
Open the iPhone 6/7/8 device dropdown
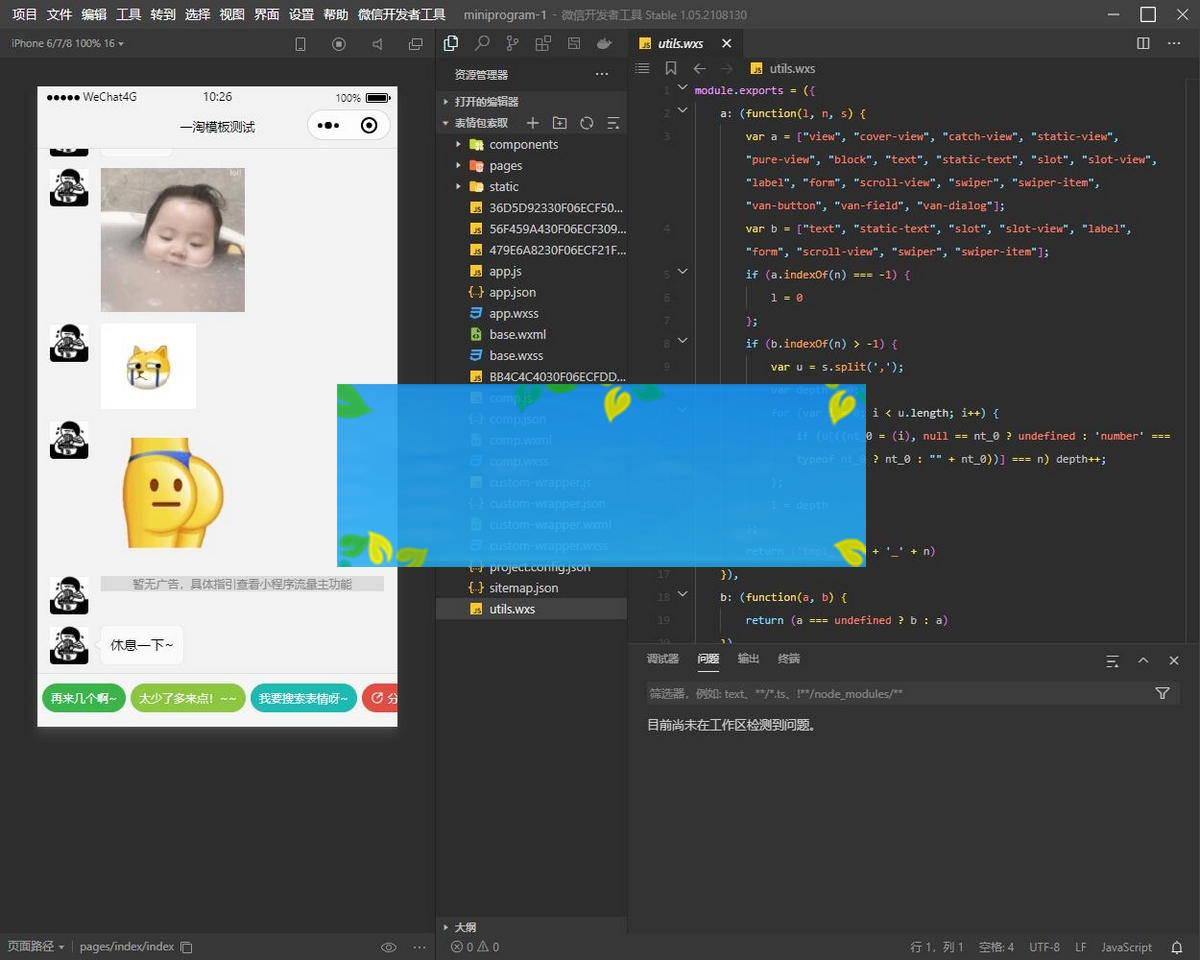[67, 44]
